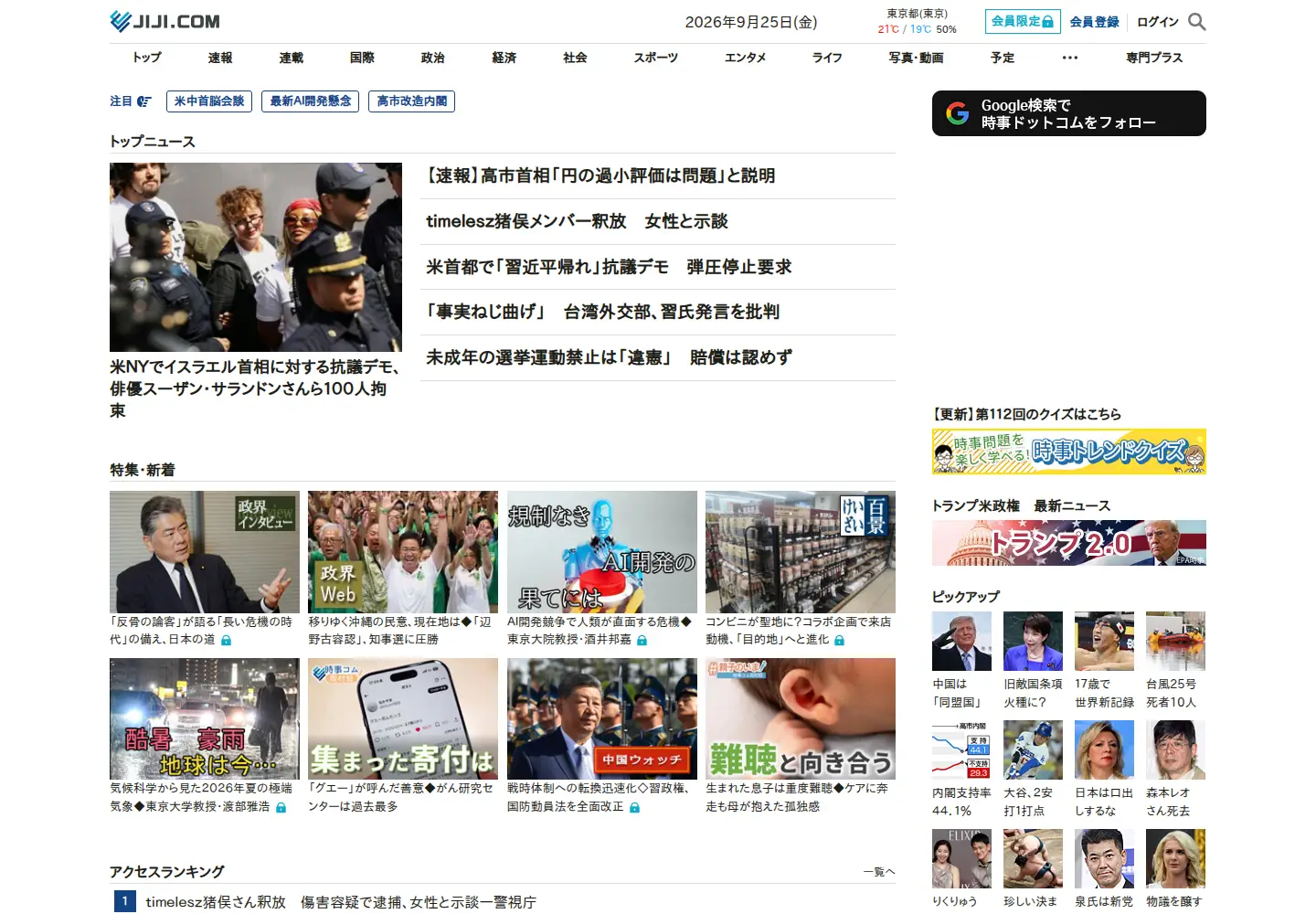
Task: Open the 政界Web Okinawa feature thumbnail
Action: (x=403, y=552)
